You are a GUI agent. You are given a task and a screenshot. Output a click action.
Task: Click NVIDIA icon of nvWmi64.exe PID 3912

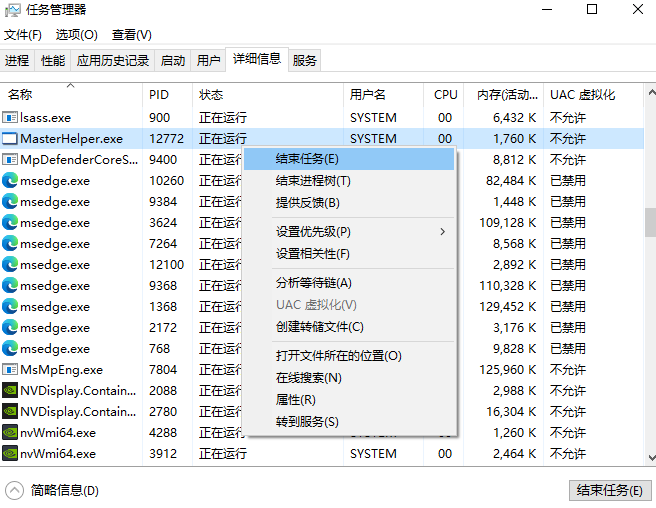coord(10,454)
